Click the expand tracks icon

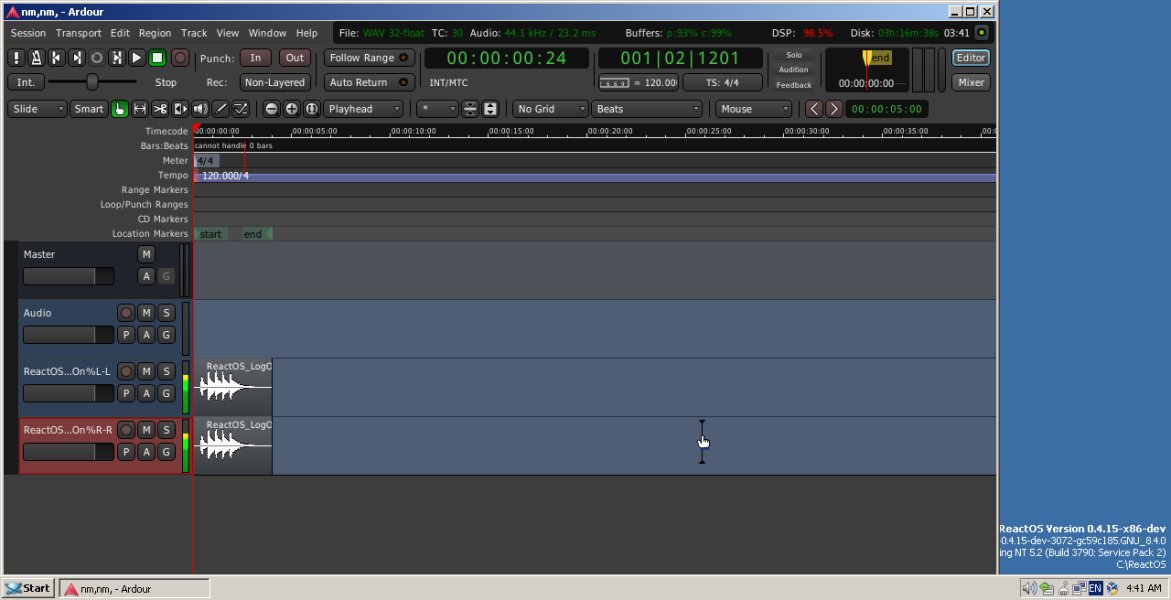click(x=490, y=109)
